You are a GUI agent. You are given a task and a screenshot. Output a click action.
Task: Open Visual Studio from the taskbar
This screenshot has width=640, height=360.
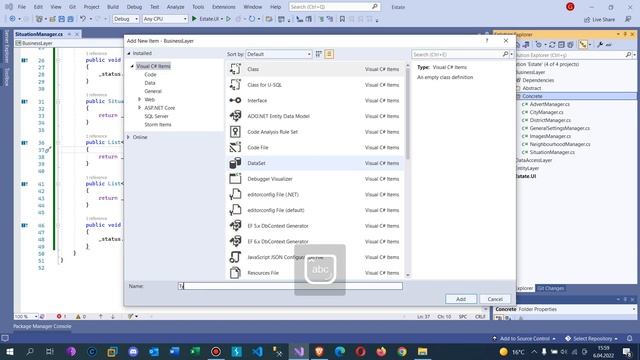pos(299,351)
